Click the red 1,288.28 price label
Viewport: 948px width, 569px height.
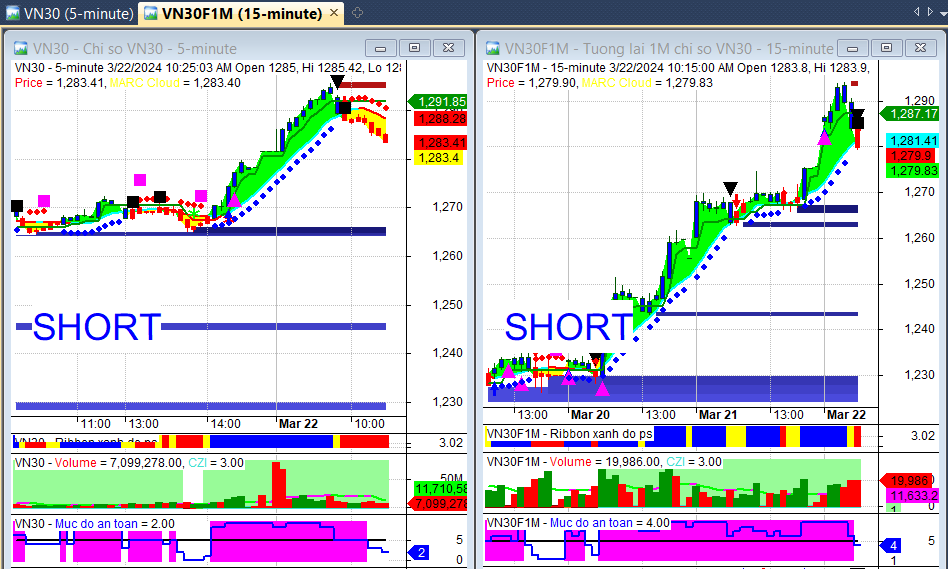coord(440,119)
